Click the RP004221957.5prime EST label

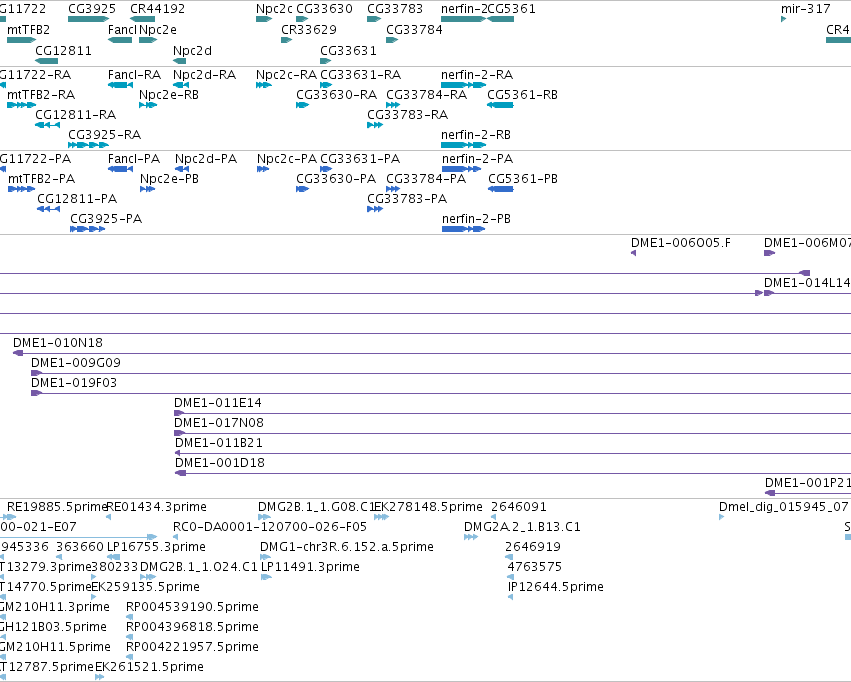[192, 647]
